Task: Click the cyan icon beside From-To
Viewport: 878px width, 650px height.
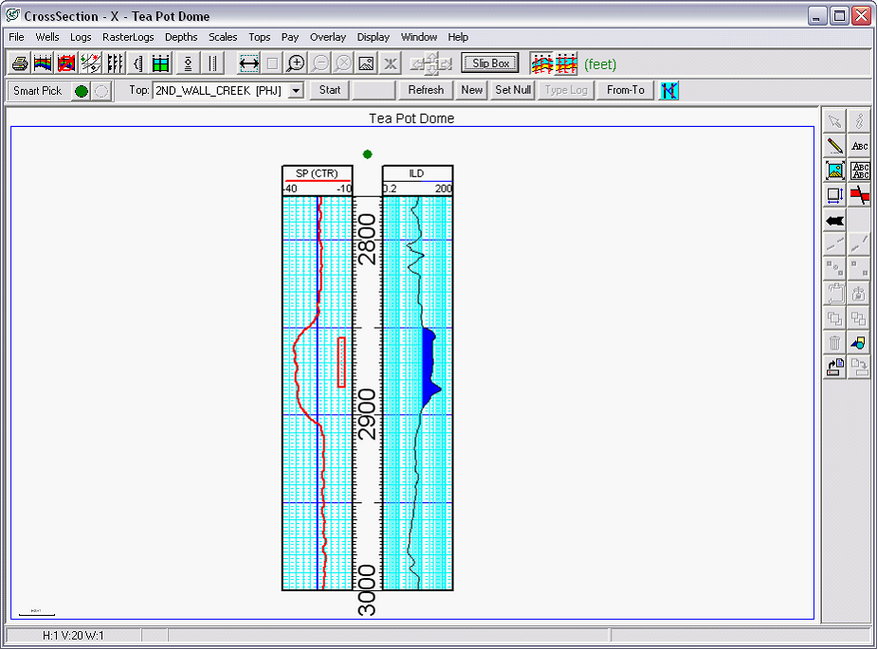Action: (x=669, y=90)
